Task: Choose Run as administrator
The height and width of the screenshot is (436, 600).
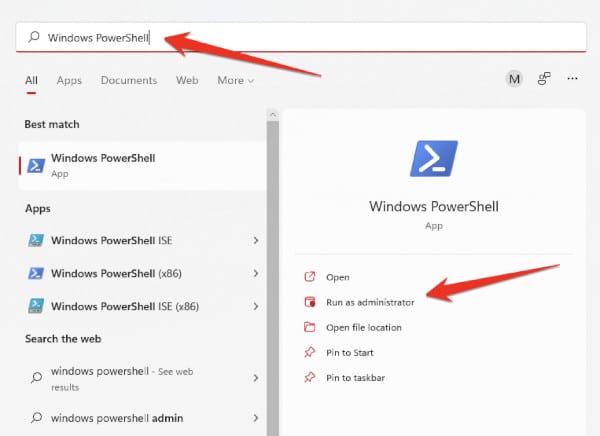Action: point(370,302)
